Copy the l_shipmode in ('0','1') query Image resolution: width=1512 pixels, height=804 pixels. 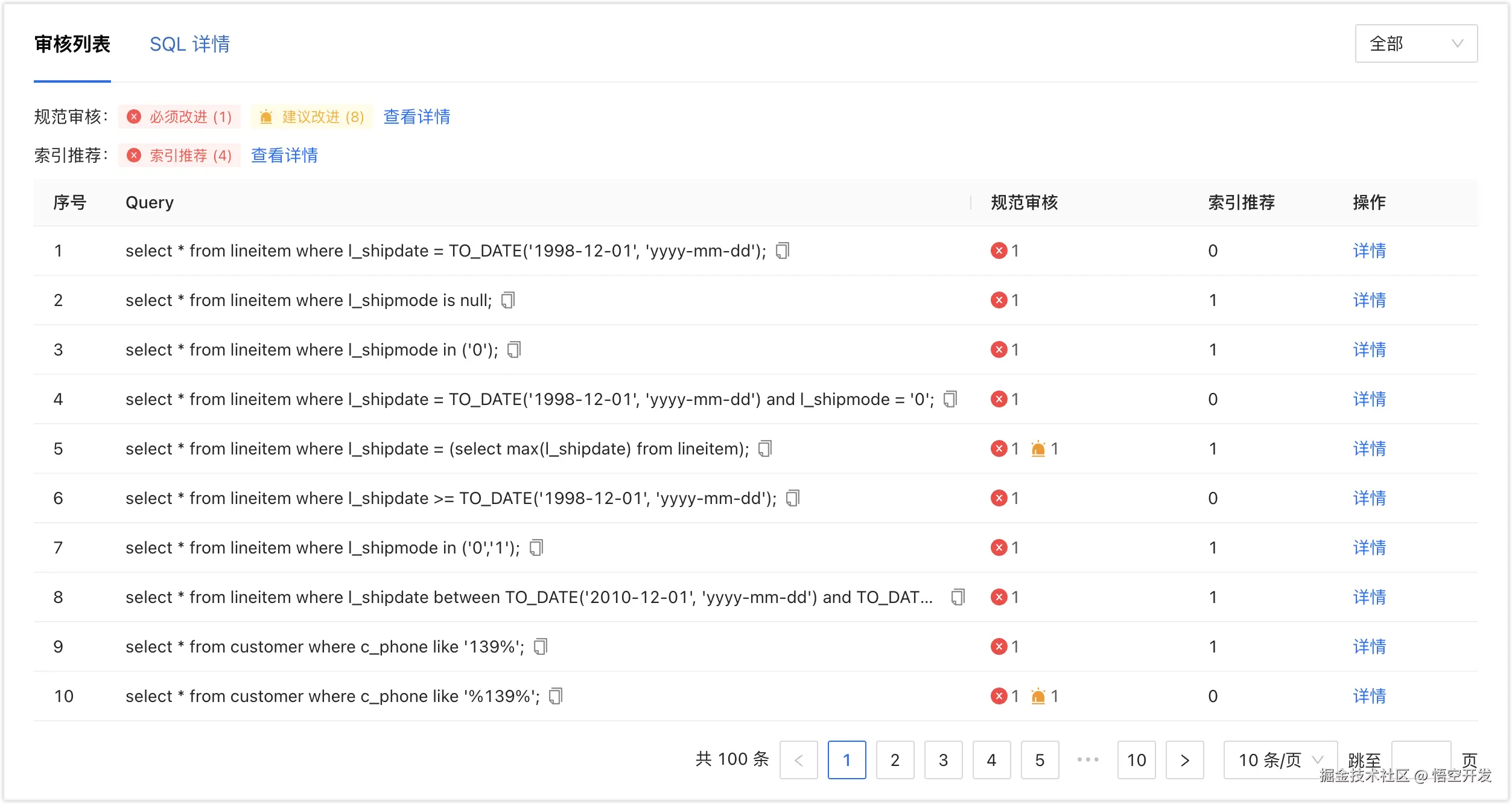(x=536, y=547)
